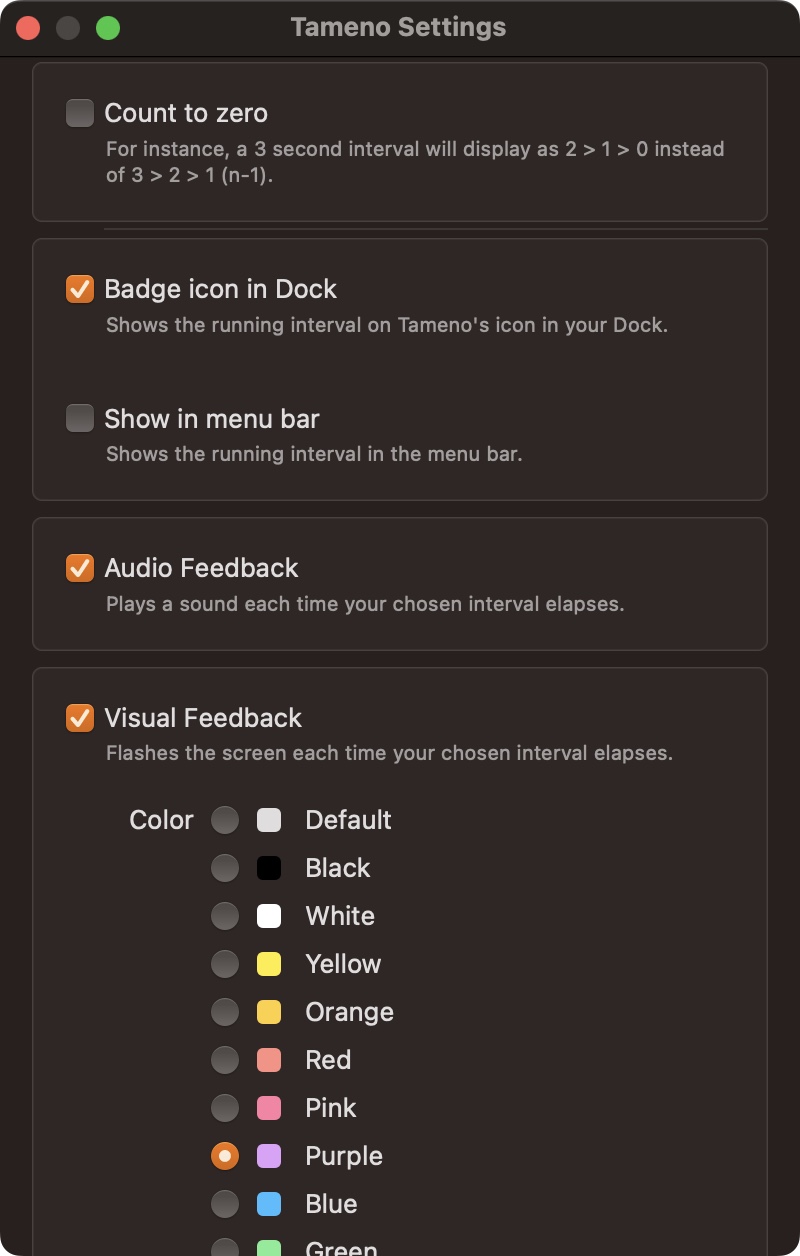
Task: Enable the Count to zero checkbox
Action: point(80,113)
